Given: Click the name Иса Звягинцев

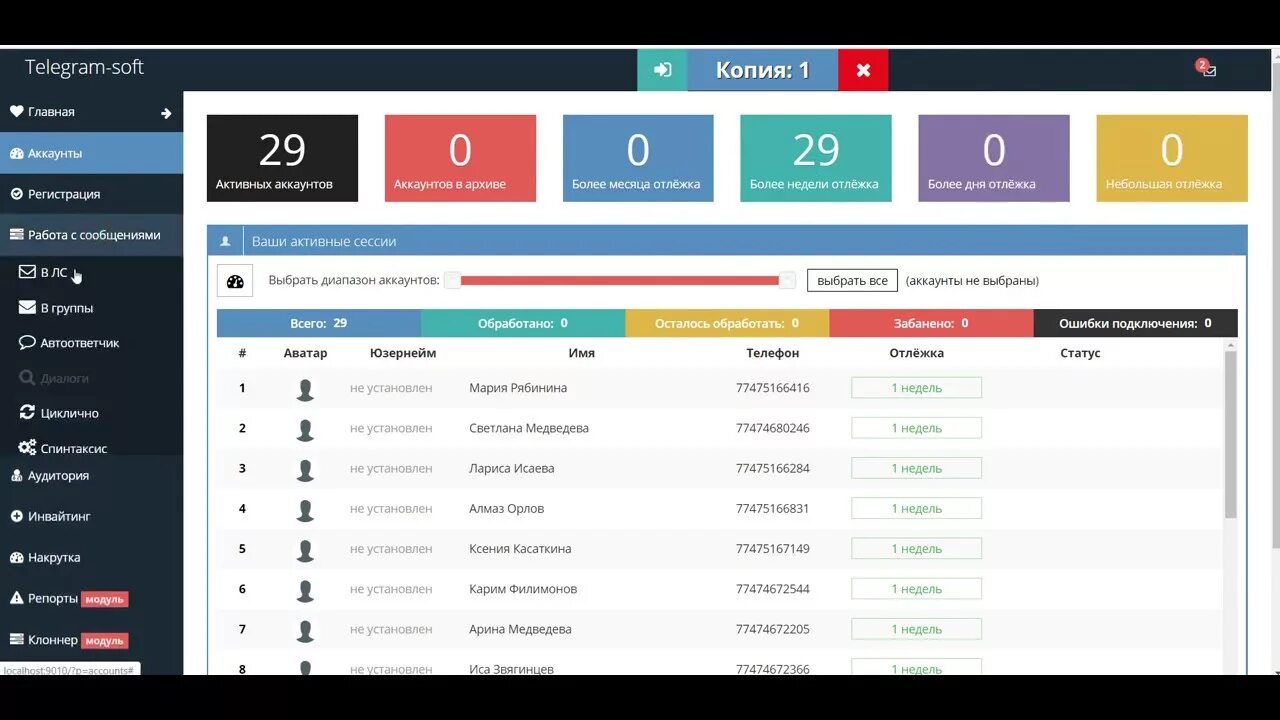Looking at the screenshot, I should pyautogui.click(x=511, y=669).
